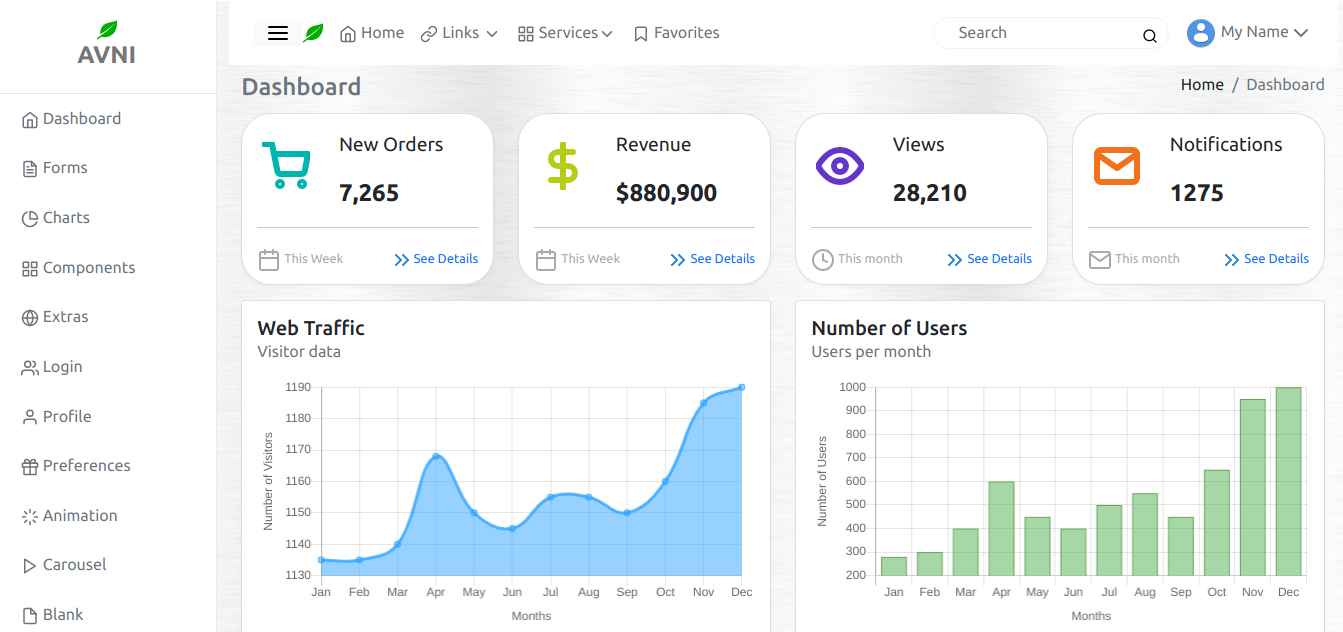Click into the Search input field

pyautogui.click(x=1040, y=33)
